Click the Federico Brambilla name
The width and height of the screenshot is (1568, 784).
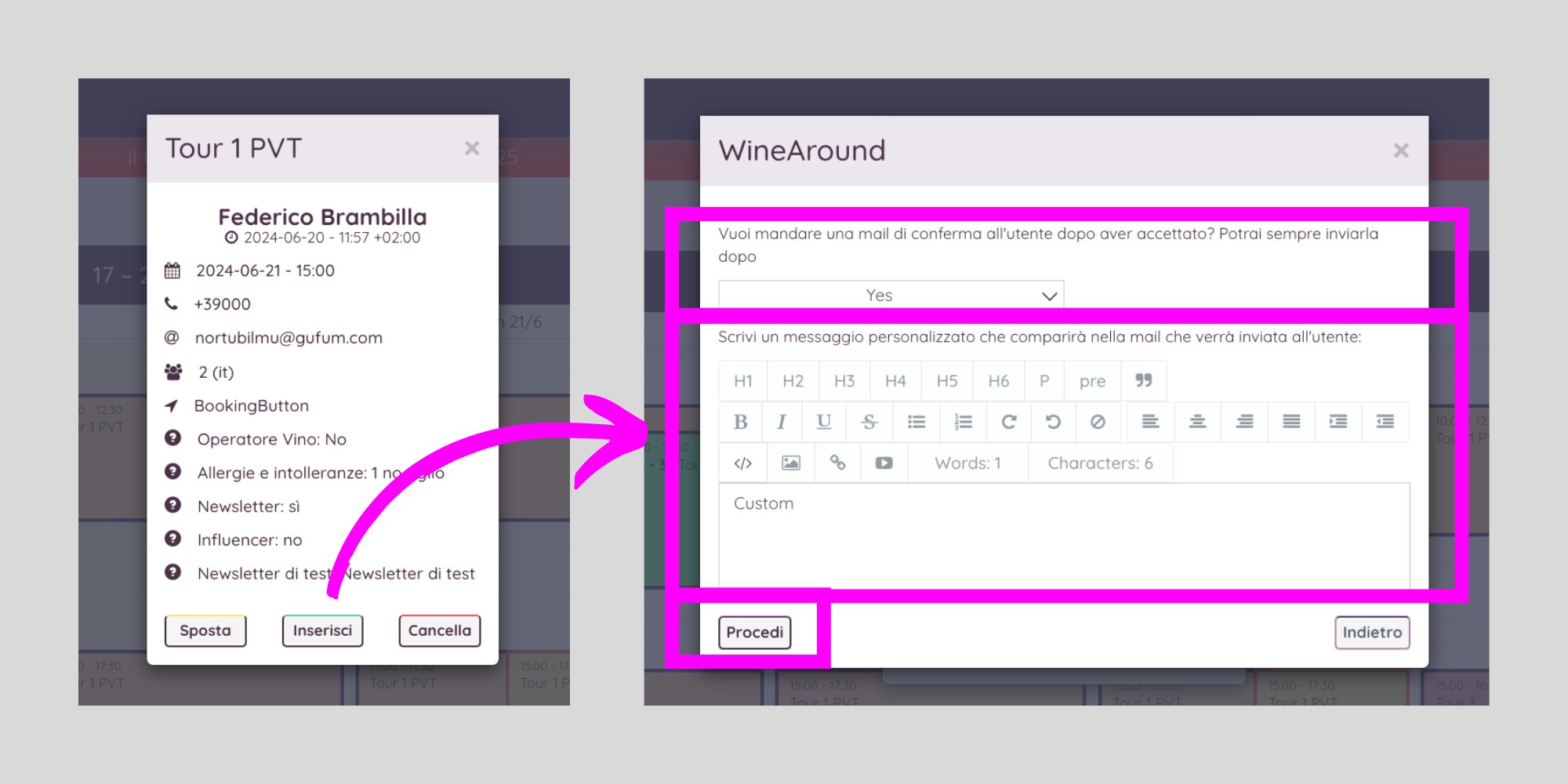(322, 217)
